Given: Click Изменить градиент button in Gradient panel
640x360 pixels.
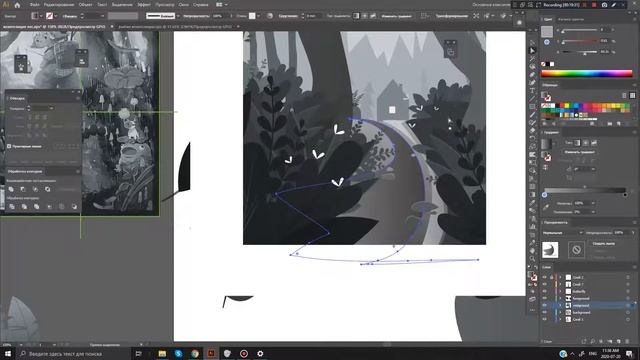Looking at the screenshot, I should click(x=580, y=152).
